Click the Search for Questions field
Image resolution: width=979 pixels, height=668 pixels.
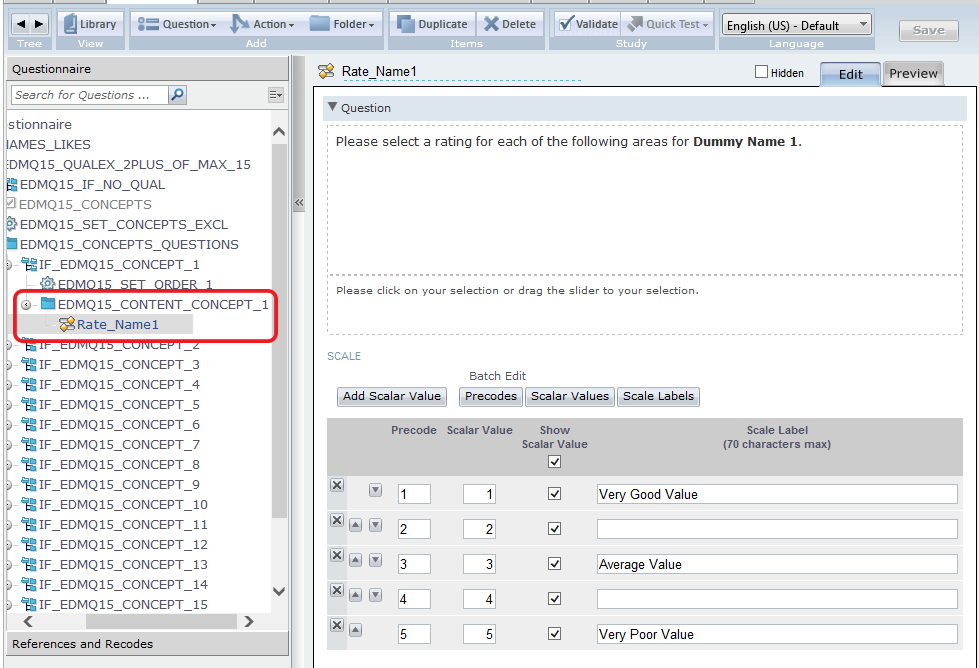tap(89, 95)
